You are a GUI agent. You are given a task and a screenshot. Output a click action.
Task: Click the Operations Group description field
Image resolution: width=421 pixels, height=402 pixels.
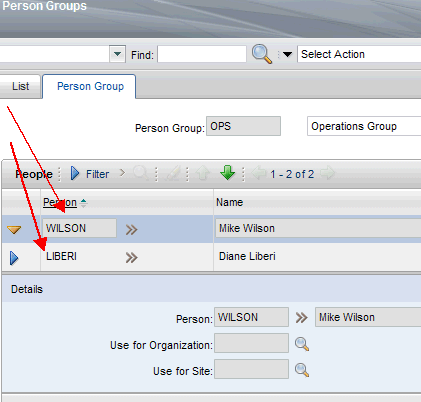[x=364, y=126]
